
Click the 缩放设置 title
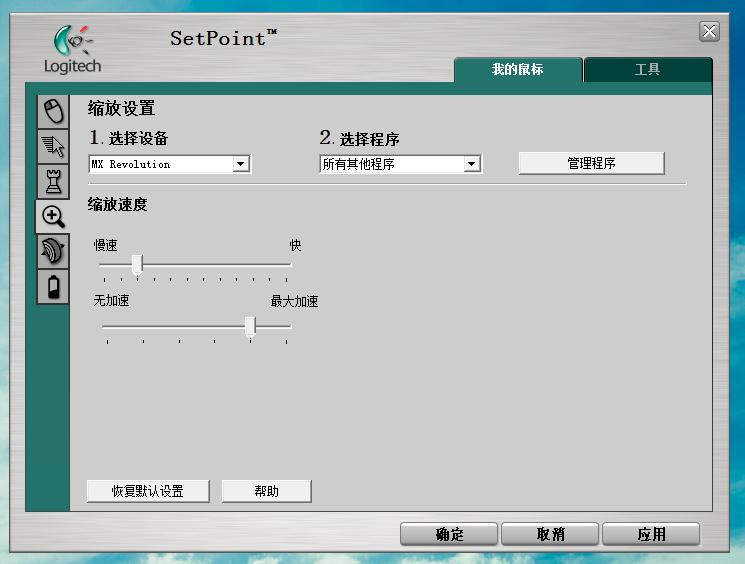[122, 108]
